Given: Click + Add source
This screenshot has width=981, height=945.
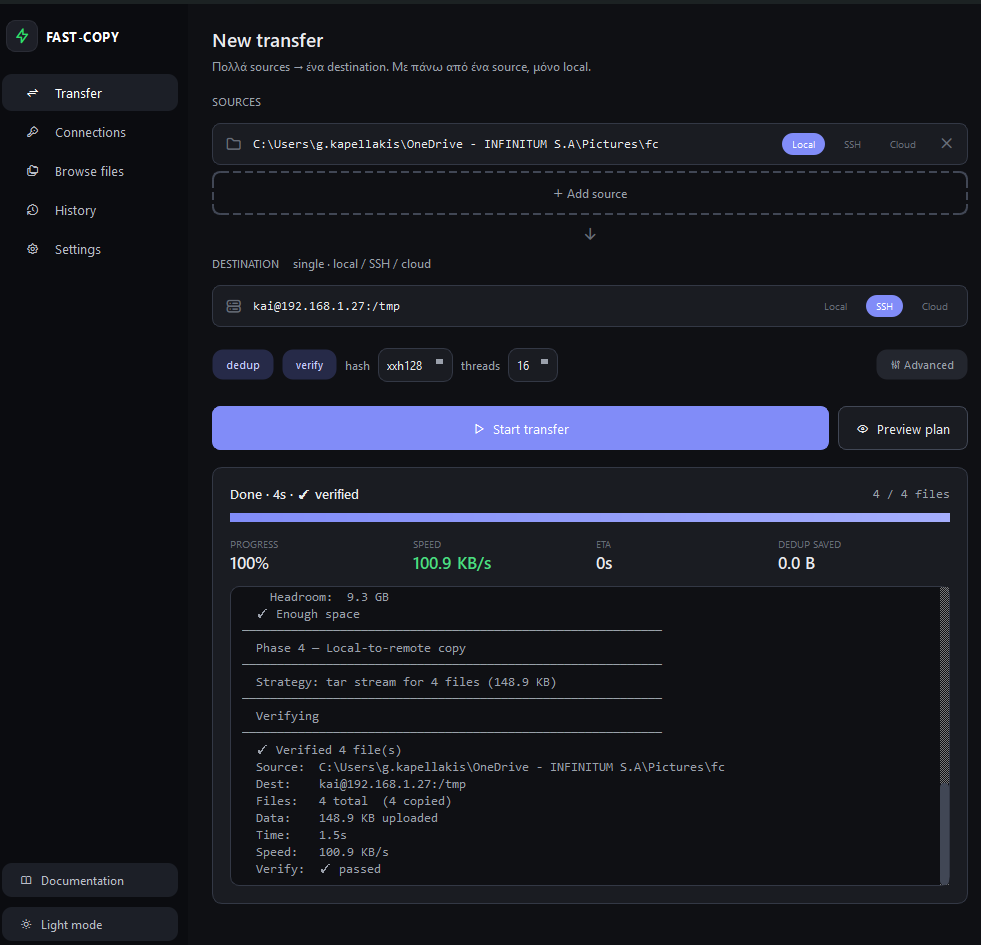Looking at the screenshot, I should (x=589, y=193).
